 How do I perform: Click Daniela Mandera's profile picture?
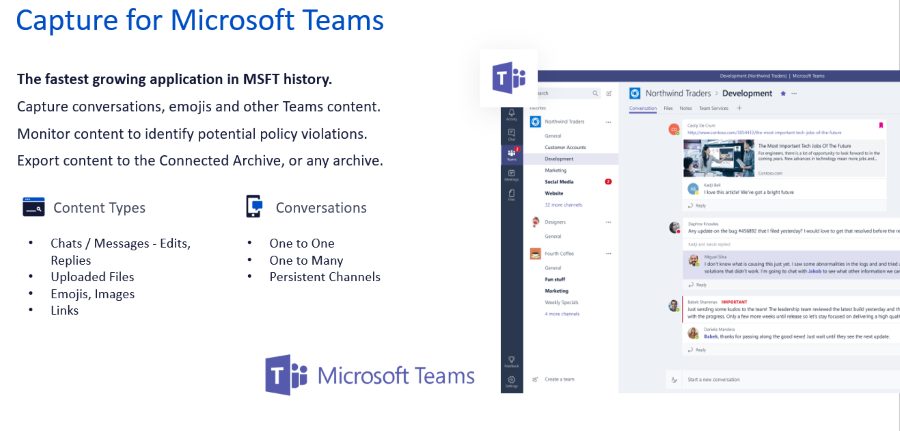coord(693,333)
